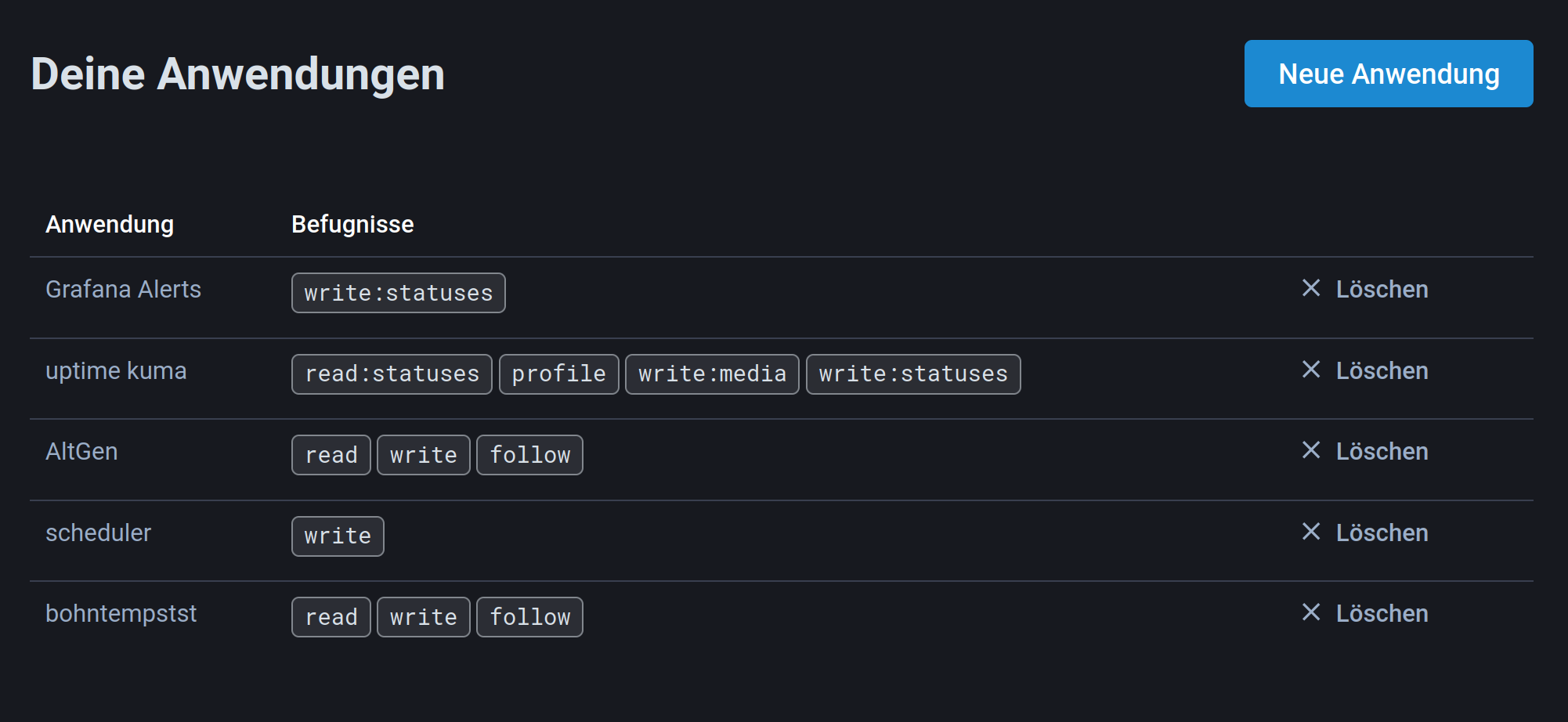This screenshot has width=1568, height=722.
Task: Click the X icon for bohntempstst
Action: pos(1311,612)
